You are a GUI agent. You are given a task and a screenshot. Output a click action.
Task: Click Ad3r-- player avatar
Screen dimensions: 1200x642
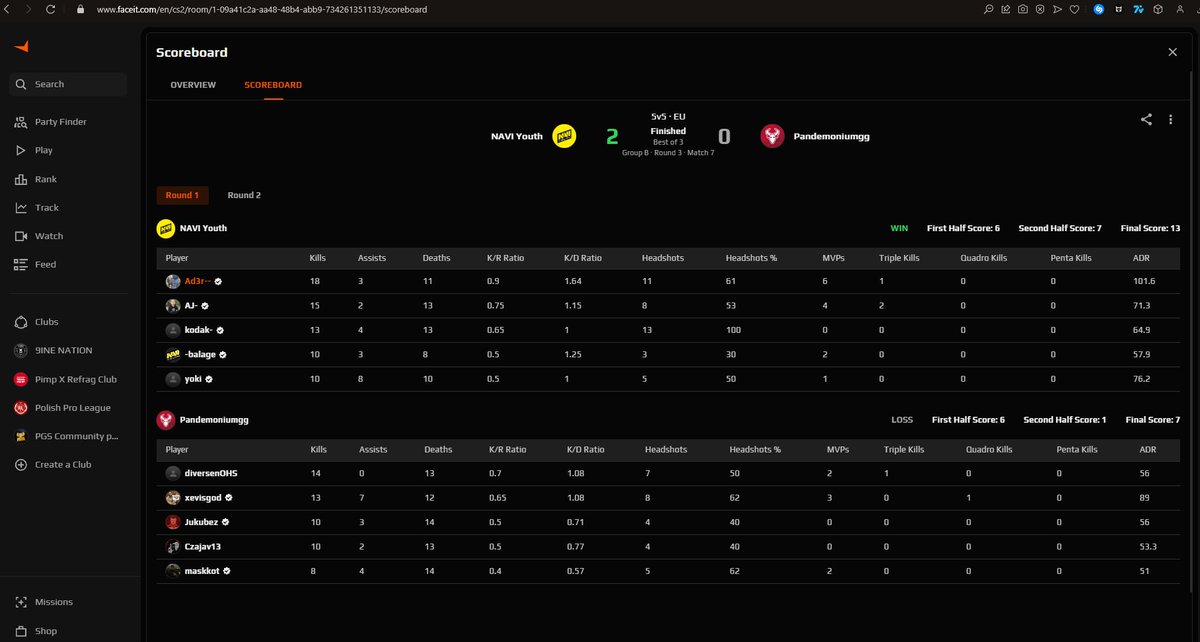173,282
